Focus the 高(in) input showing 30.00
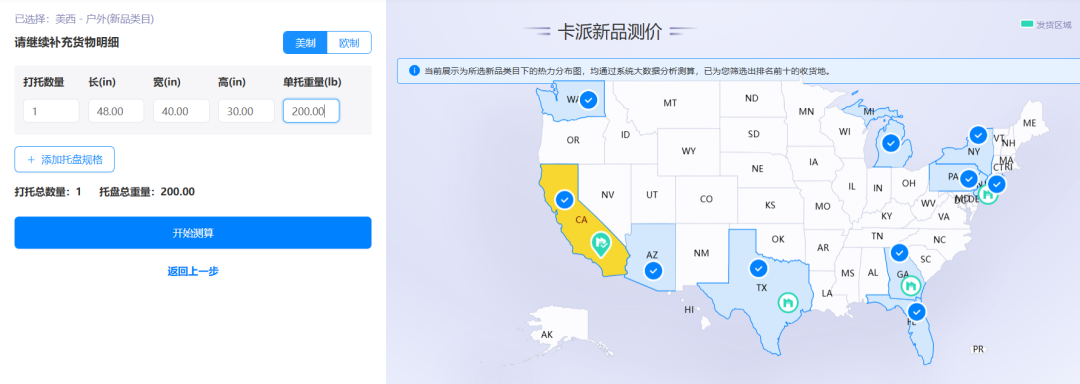The width and height of the screenshot is (1080, 384). (246, 111)
